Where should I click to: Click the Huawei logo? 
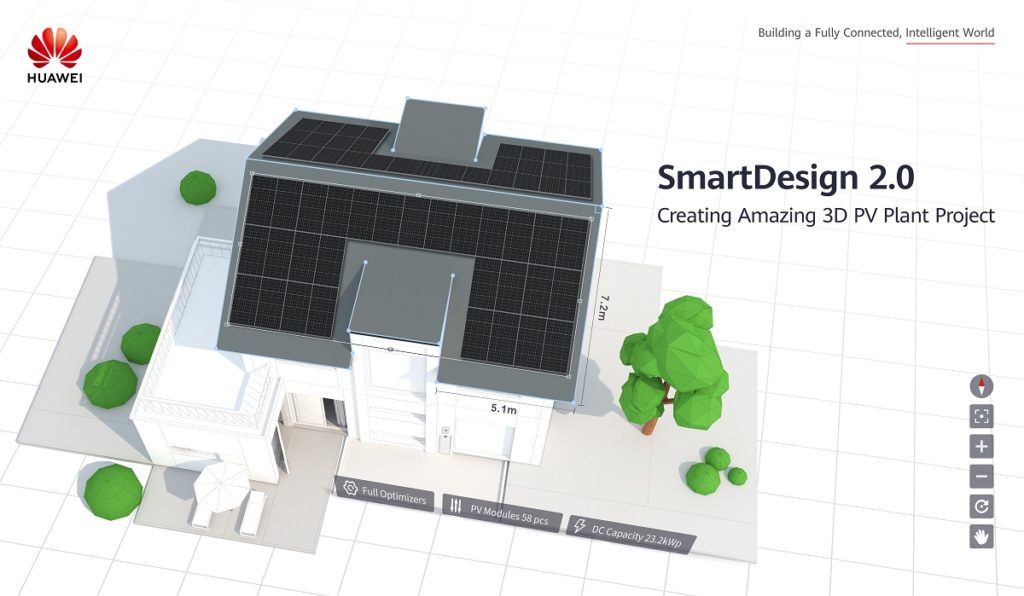[x=55, y=55]
